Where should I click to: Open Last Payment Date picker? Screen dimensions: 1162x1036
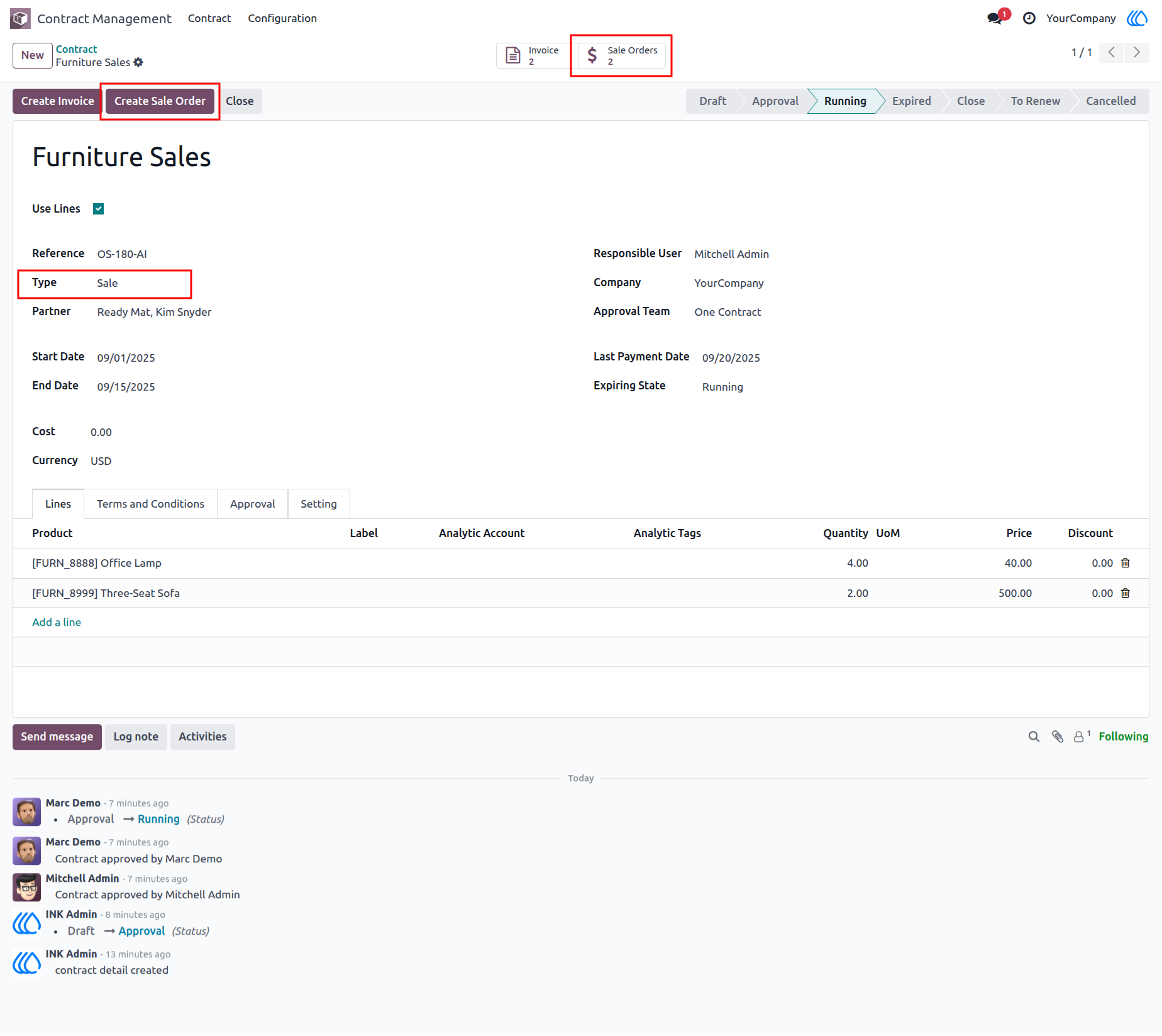731,358
